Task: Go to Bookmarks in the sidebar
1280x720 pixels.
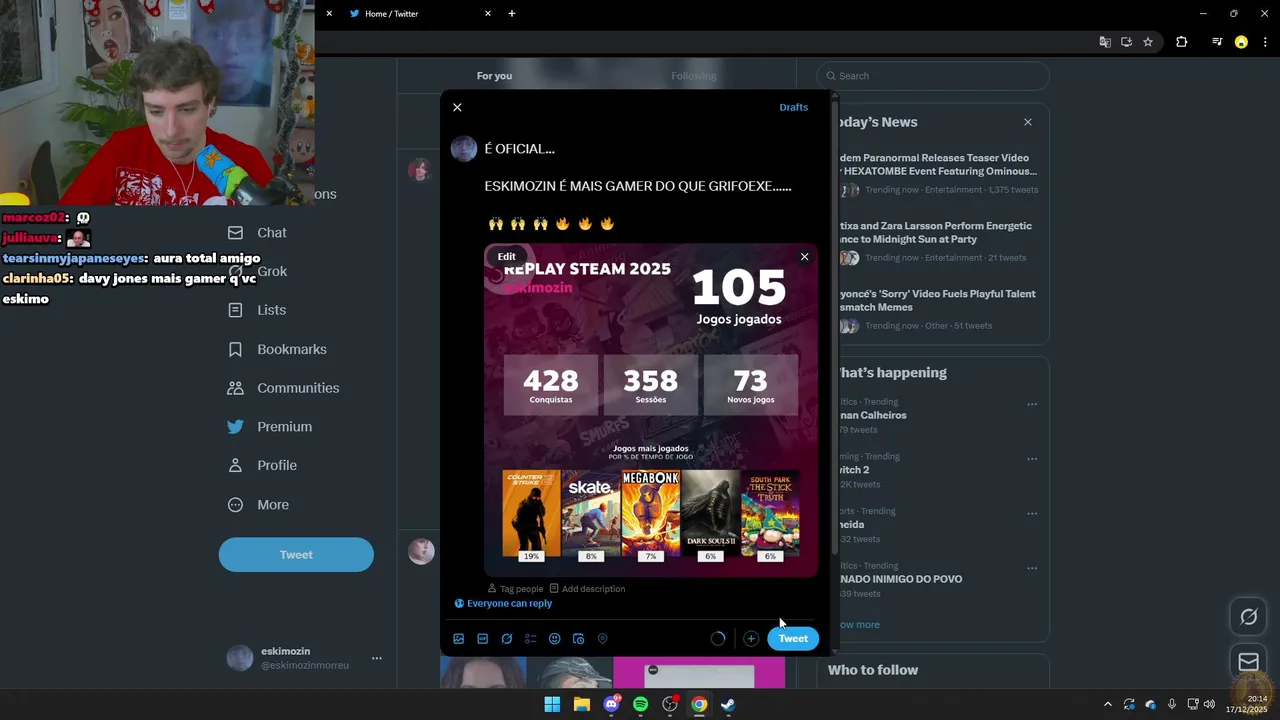Action: (x=278, y=350)
